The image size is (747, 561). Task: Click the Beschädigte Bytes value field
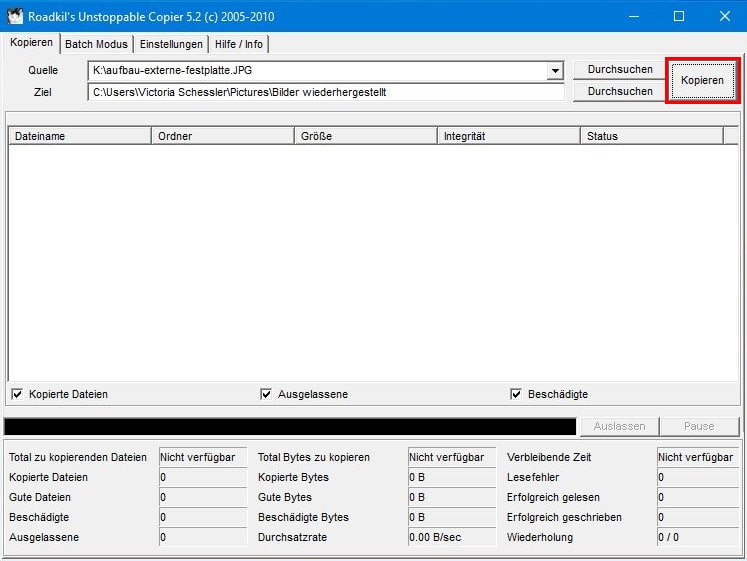(452, 517)
